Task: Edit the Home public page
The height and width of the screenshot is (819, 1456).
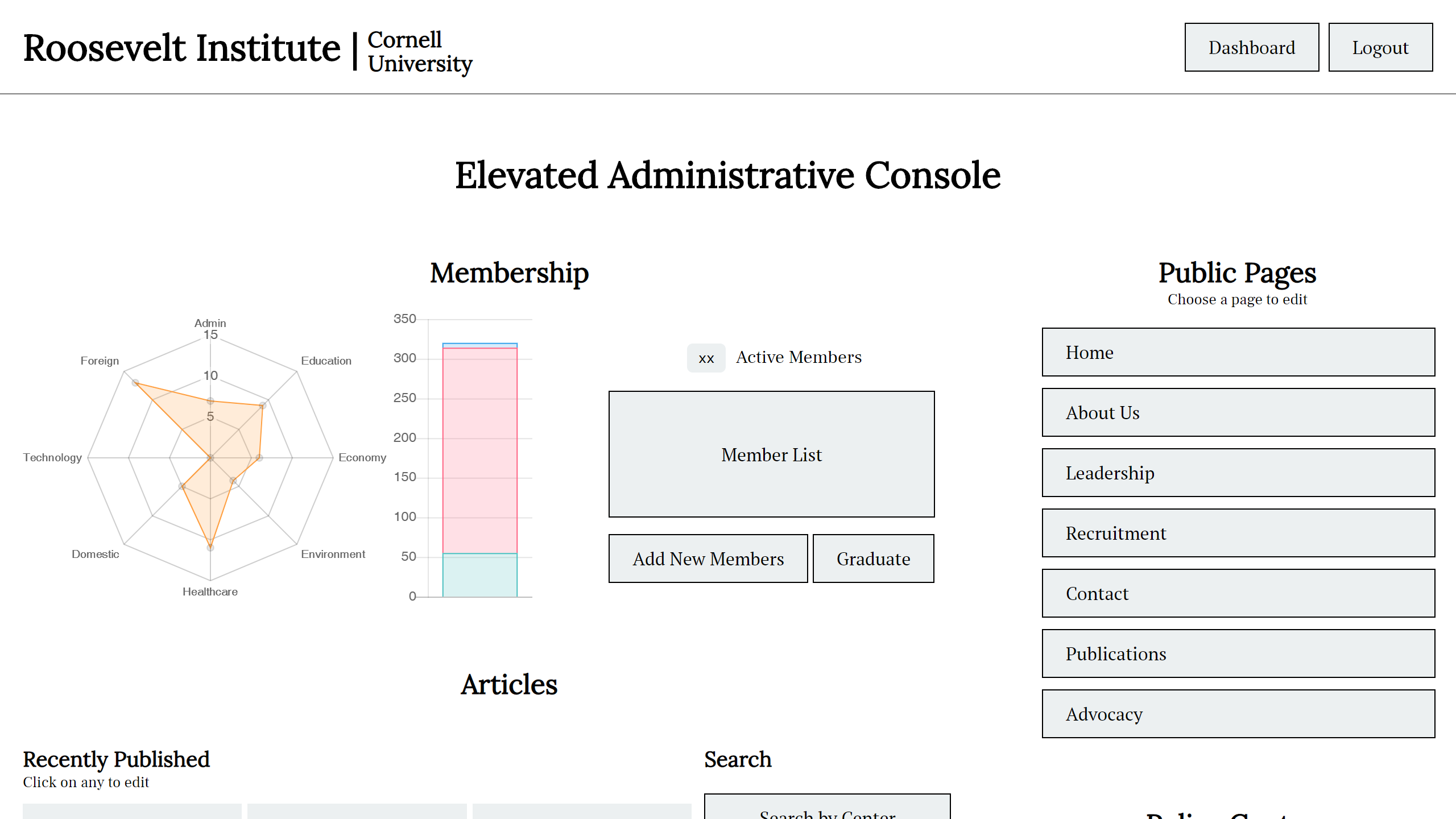Action: click(x=1238, y=352)
